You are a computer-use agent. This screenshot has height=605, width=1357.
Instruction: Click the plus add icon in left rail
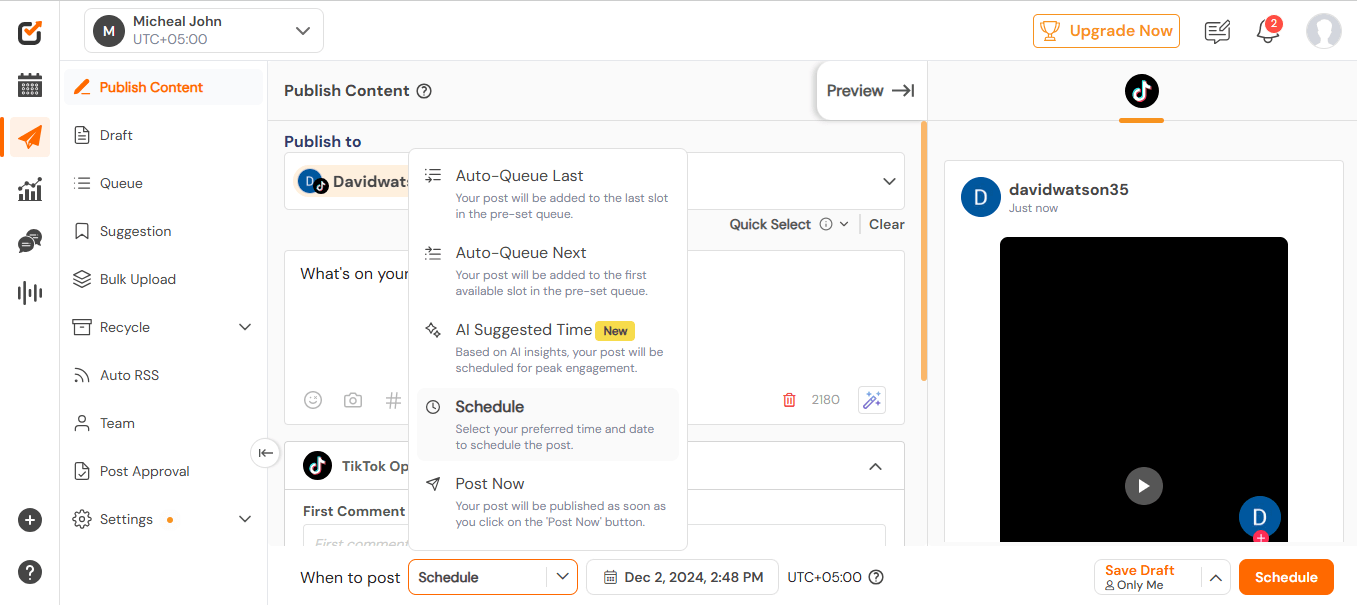coord(30,520)
